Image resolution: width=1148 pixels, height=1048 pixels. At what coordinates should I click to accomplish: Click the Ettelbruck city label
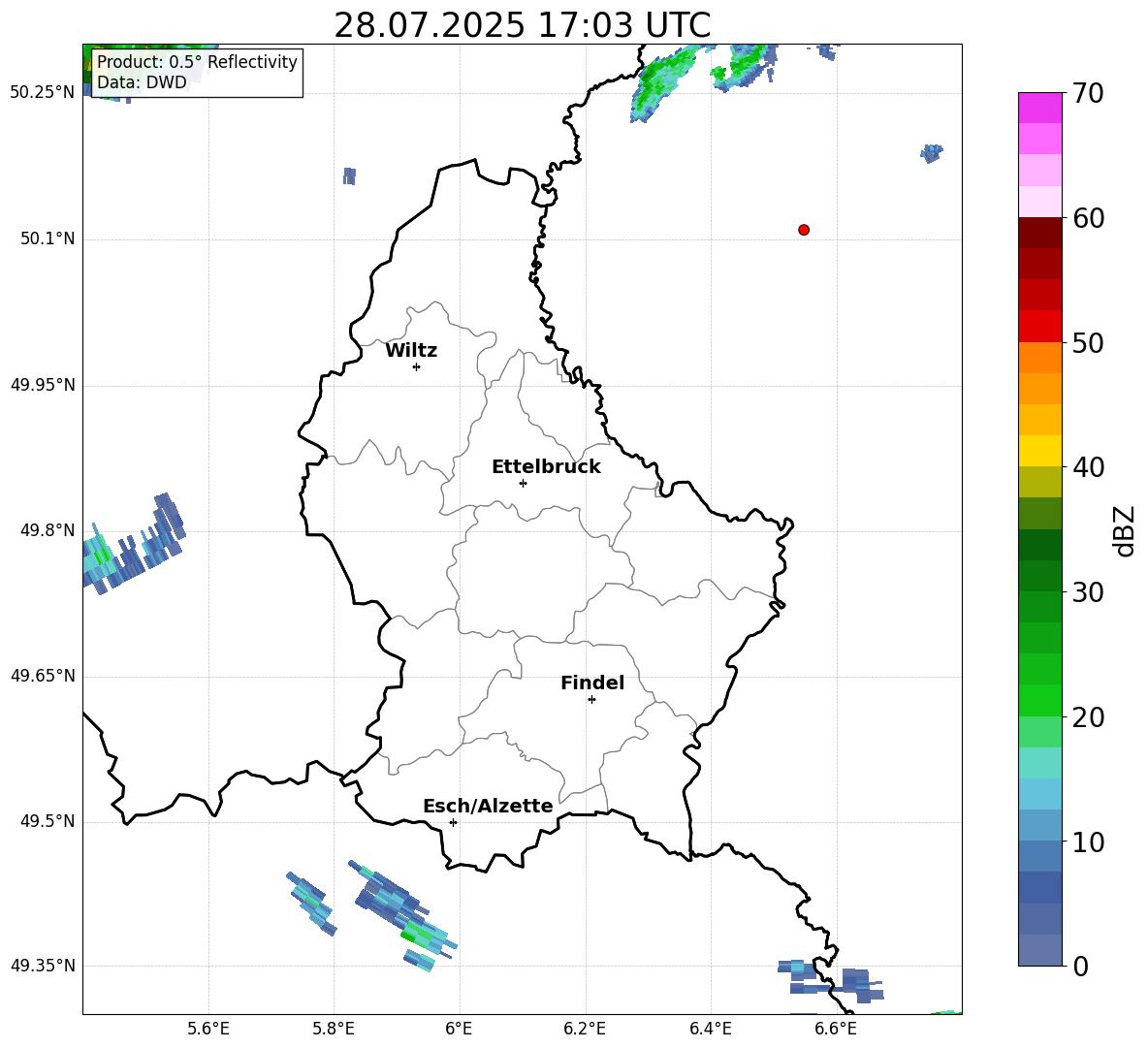tap(546, 467)
